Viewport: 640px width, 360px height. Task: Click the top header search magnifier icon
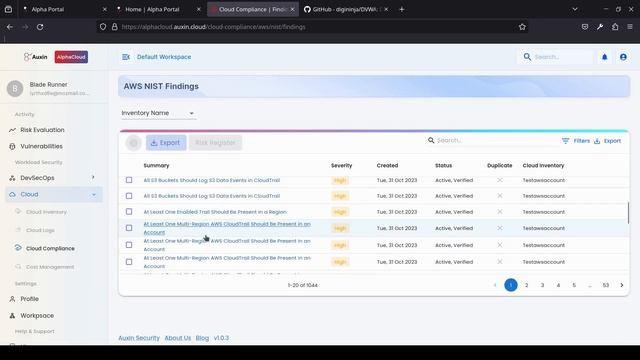pyautogui.click(x=527, y=57)
